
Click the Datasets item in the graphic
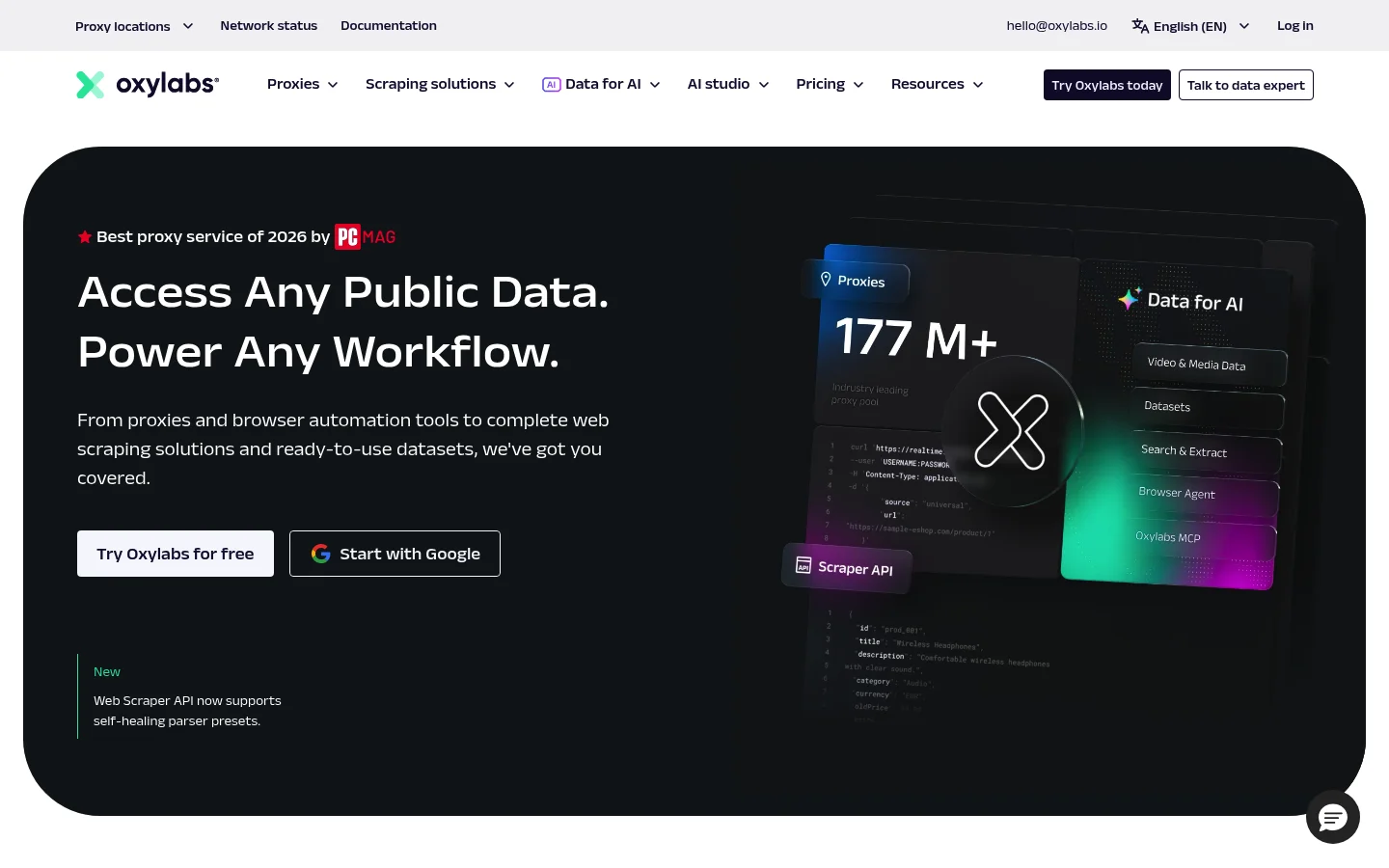click(1208, 409)
